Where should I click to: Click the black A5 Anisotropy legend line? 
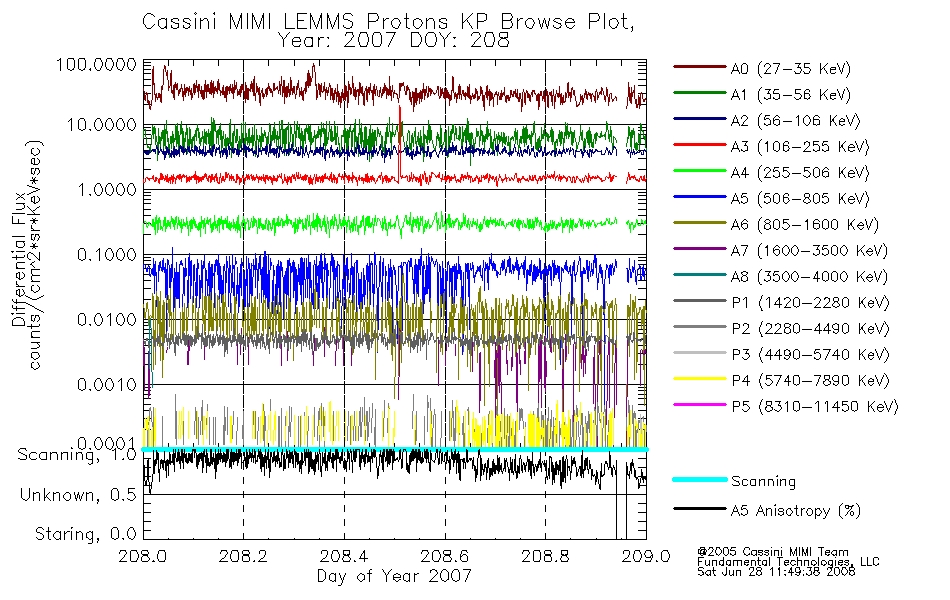coord(699,508)
